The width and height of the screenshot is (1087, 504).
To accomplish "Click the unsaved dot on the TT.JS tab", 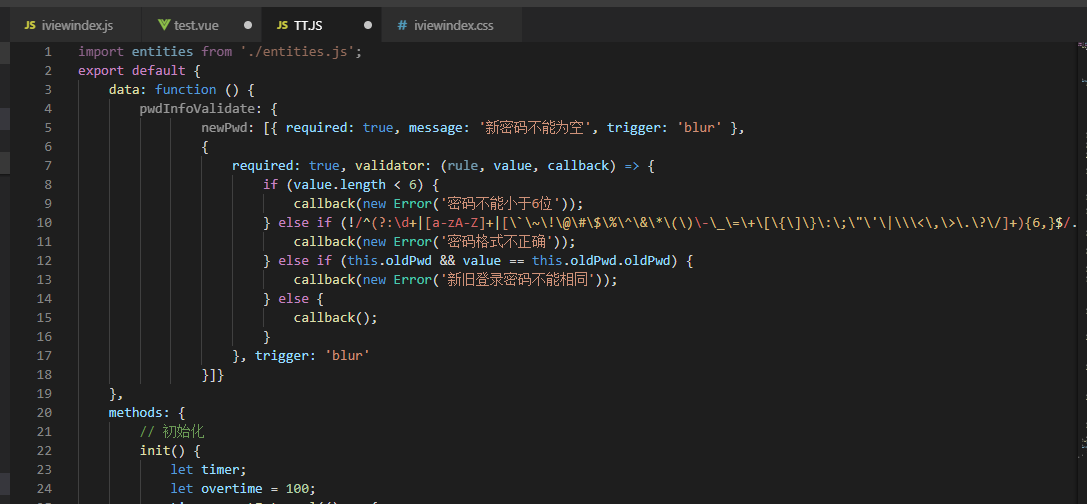I will coord(368,26).
